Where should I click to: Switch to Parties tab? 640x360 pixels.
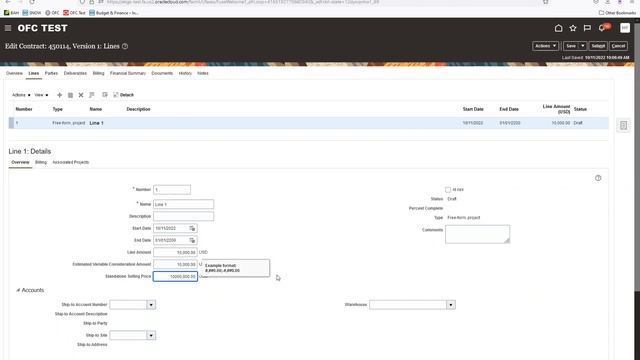pyautogui.click(x=51, y=73)
